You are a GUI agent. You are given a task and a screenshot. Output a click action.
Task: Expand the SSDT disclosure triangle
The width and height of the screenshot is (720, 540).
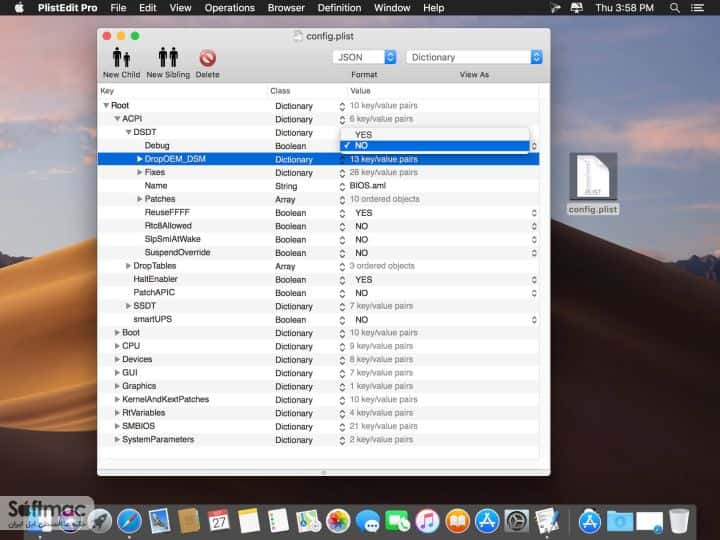point(128,306)
